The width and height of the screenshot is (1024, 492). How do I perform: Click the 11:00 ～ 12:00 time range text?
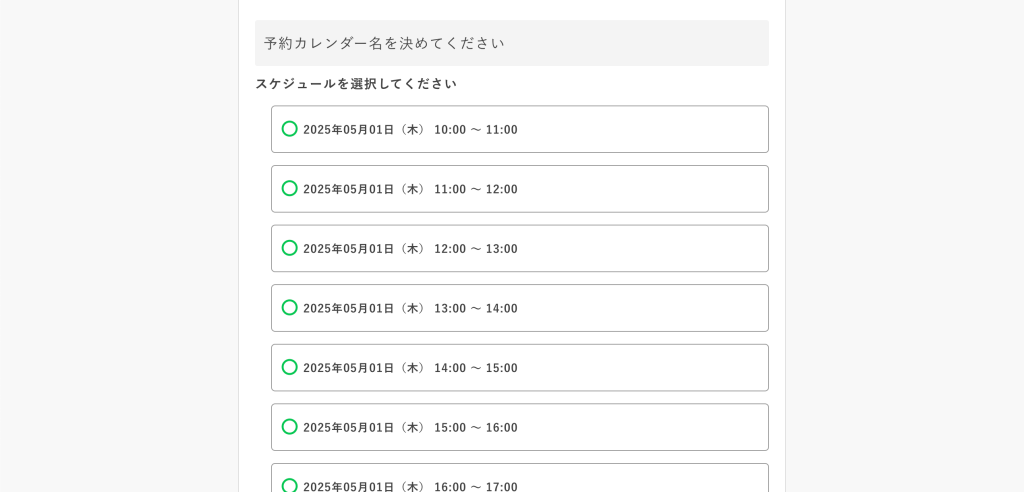476,189
